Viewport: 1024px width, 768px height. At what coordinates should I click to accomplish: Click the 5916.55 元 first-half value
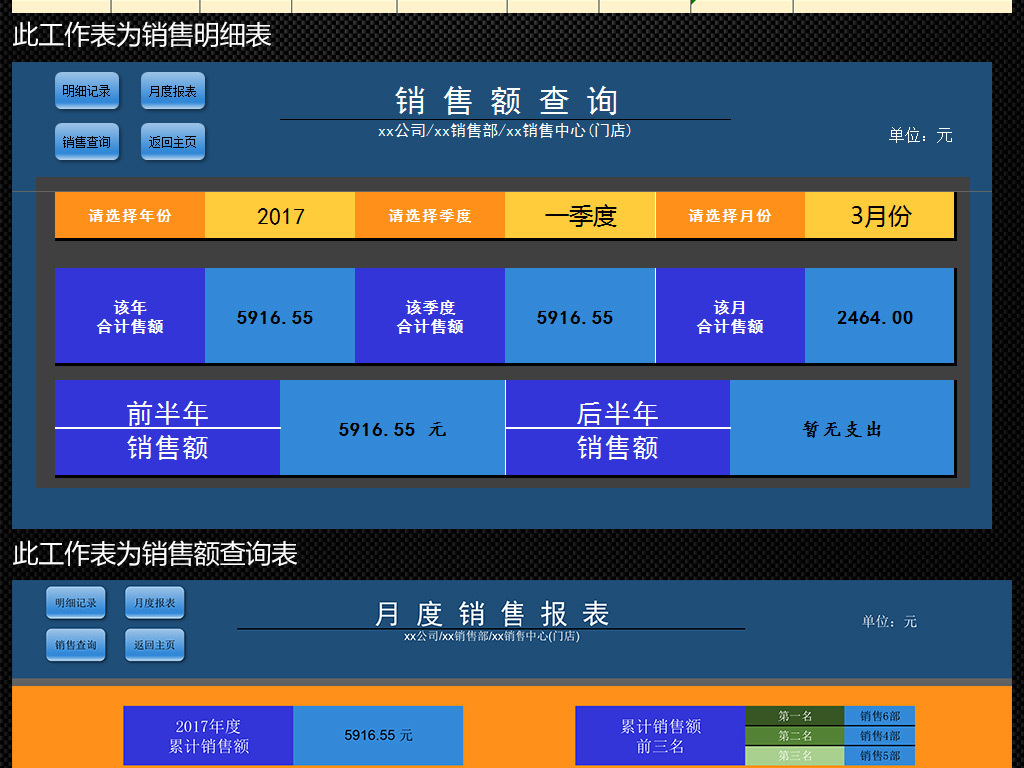(x=392, y=428)
